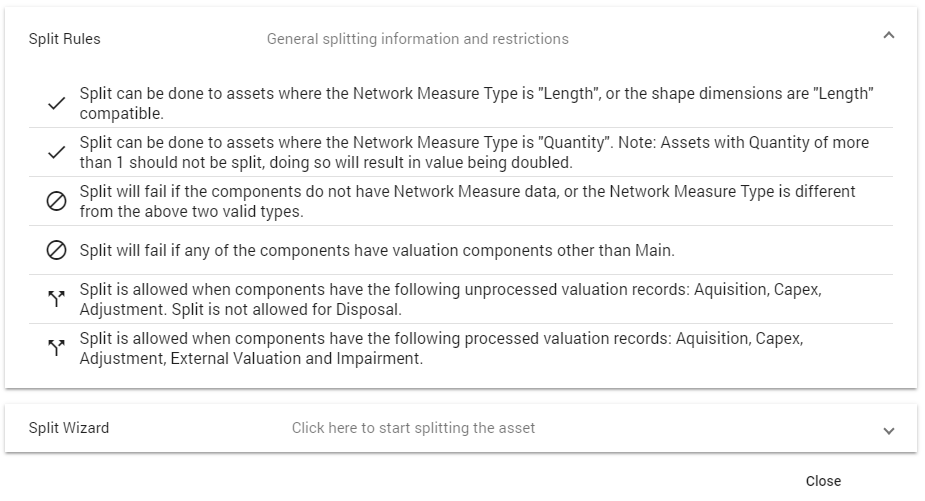Select the rule about components other than Main
The image size is (925, 501).
377,250
